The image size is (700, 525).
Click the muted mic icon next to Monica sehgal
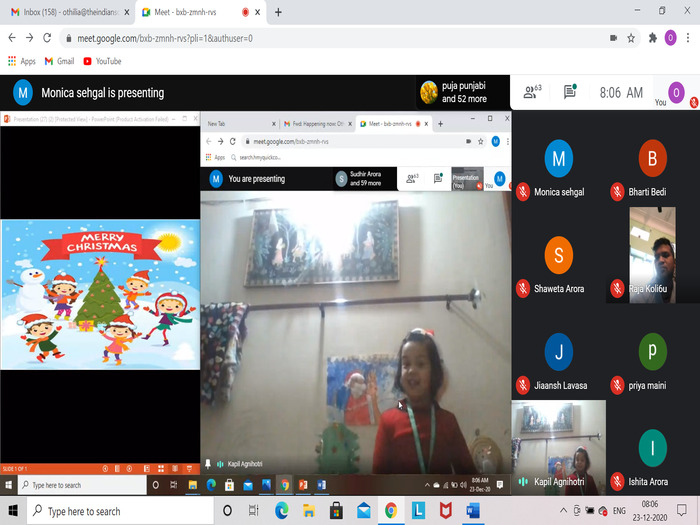[522, 192]
